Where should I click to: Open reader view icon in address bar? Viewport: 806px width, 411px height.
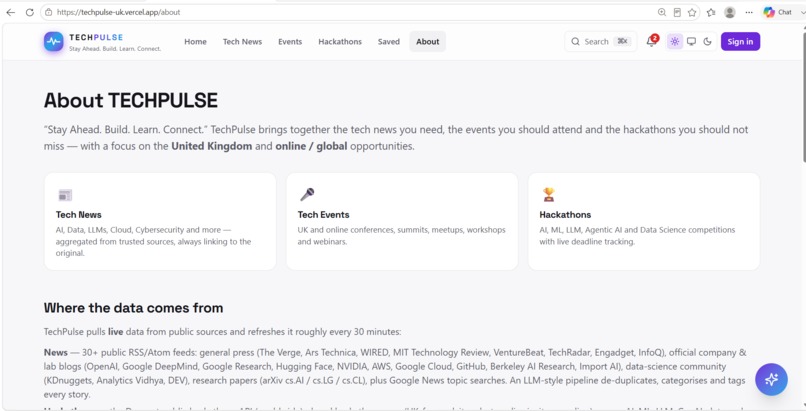click(677, 12)
